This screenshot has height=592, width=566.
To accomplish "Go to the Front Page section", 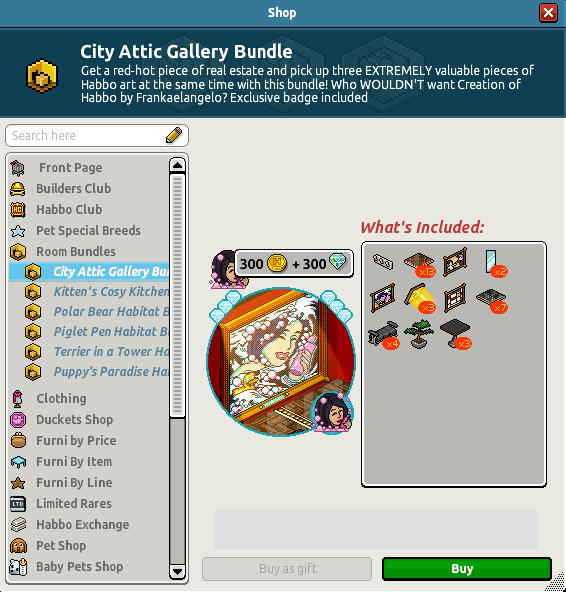I will [71, 168].
